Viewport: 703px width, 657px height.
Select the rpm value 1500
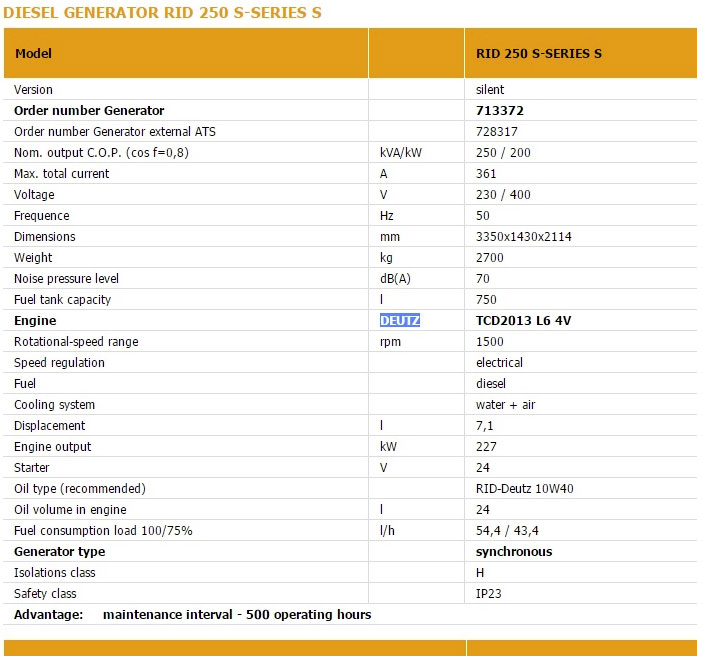(490, 342)
